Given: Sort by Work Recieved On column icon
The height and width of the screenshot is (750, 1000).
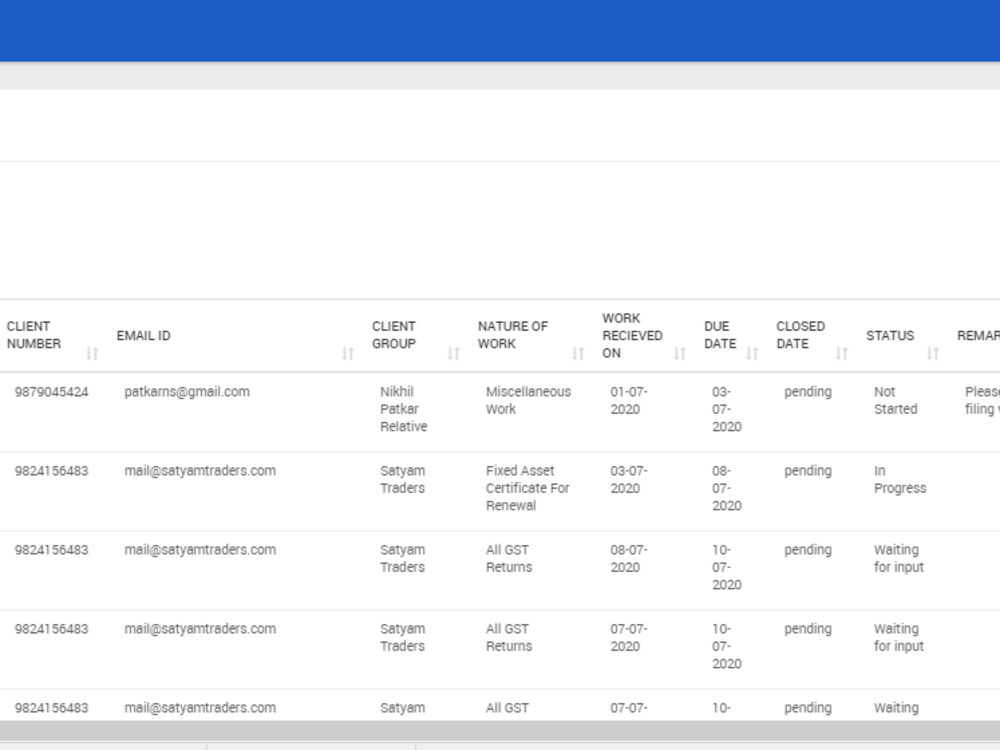Looking at the screenshot, I should [680, 353].
